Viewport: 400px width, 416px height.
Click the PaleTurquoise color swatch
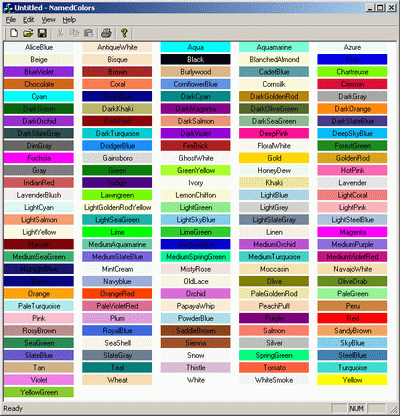coord(39,306)
